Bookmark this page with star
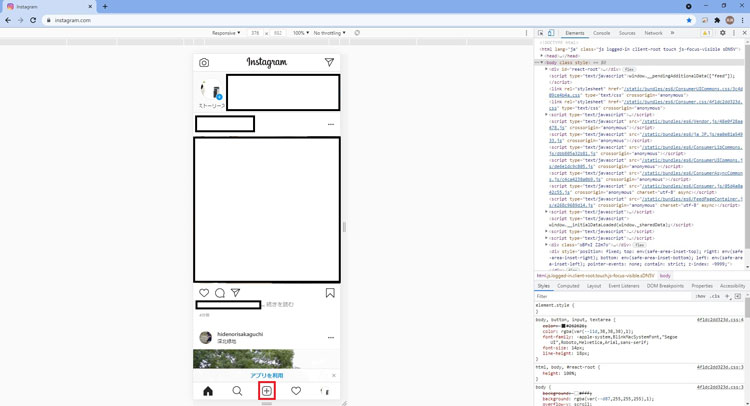 [x=689, y=20]
